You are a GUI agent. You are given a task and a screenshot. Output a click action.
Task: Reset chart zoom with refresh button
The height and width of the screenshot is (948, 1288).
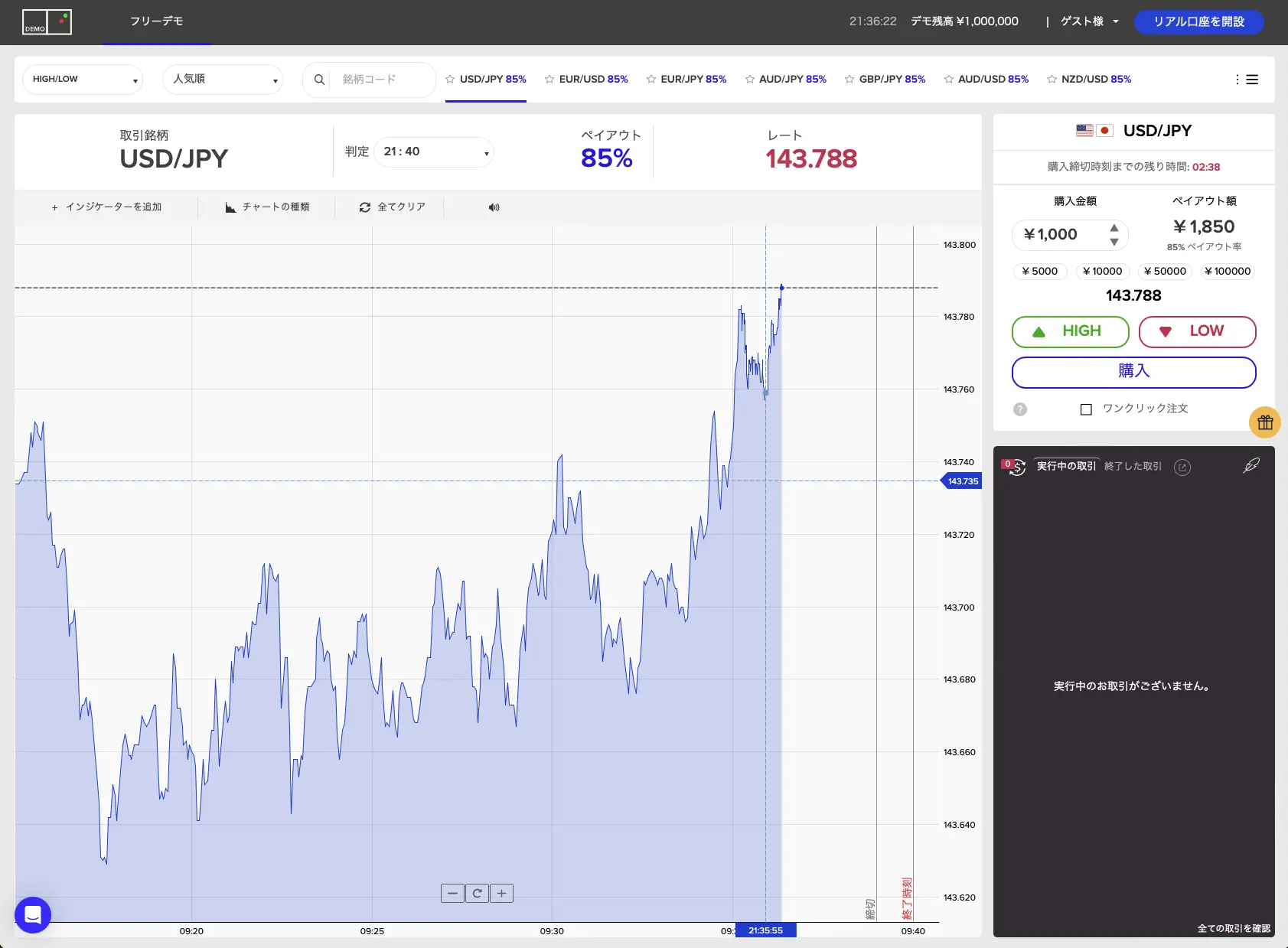[477, 893]
